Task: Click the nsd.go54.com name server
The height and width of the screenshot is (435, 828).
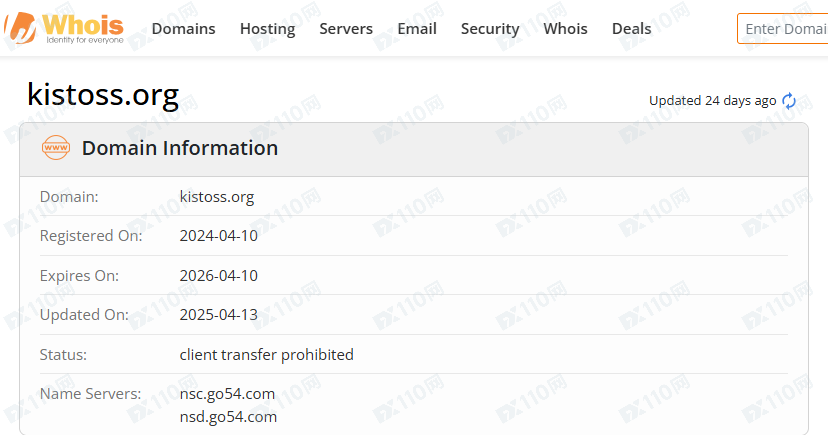Action: pos(227,416)
